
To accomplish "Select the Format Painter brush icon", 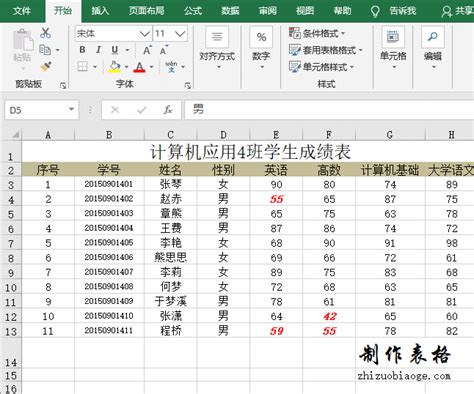I will [46, 67].
